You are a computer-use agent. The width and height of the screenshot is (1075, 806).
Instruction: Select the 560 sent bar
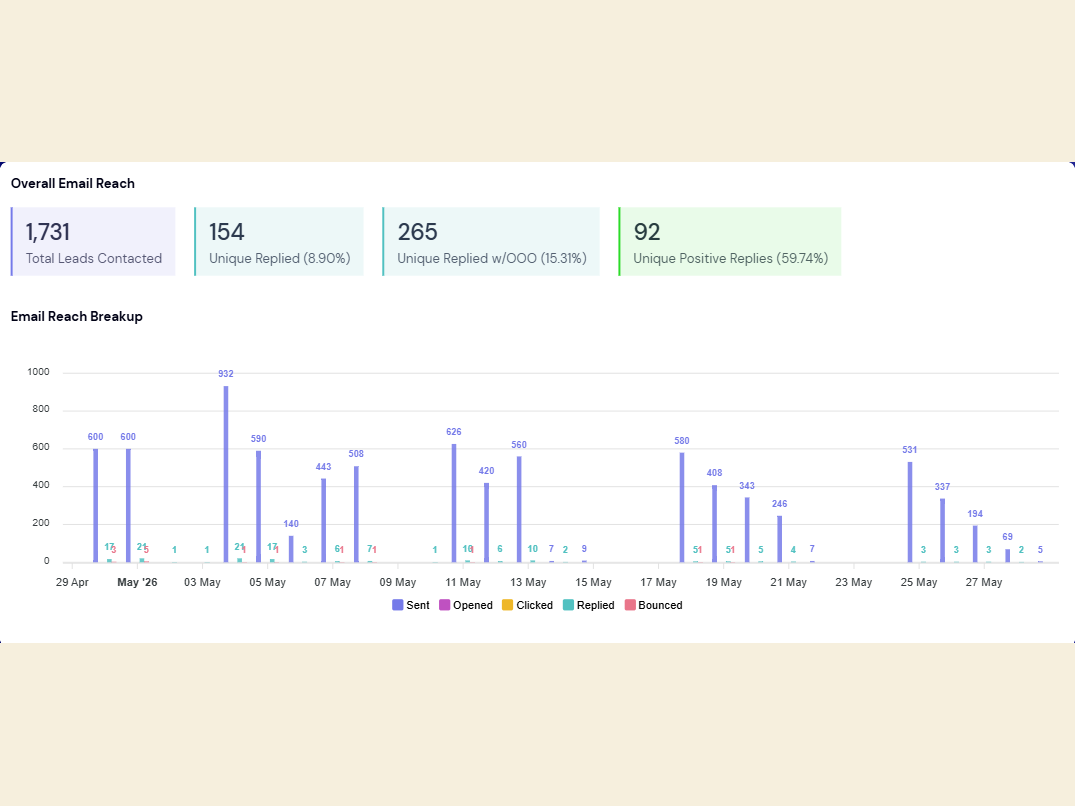[519, 509]
